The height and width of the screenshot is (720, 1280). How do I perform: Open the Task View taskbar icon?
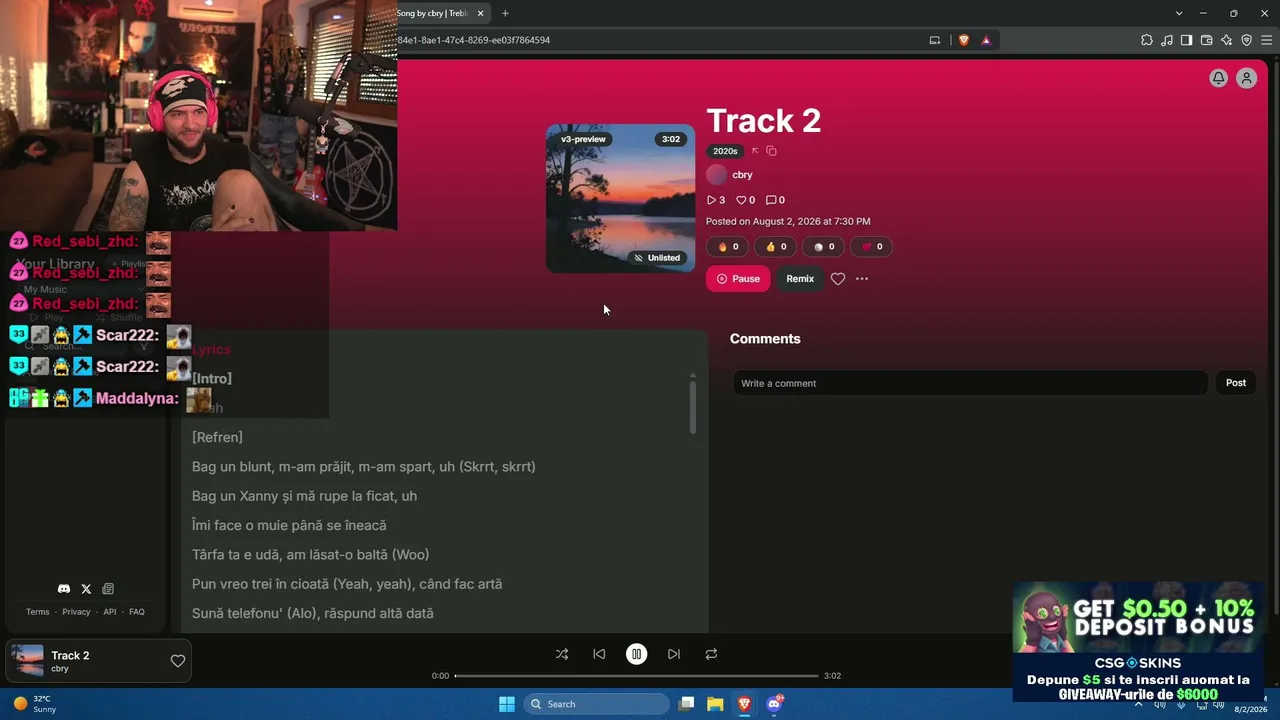[686, 704]
